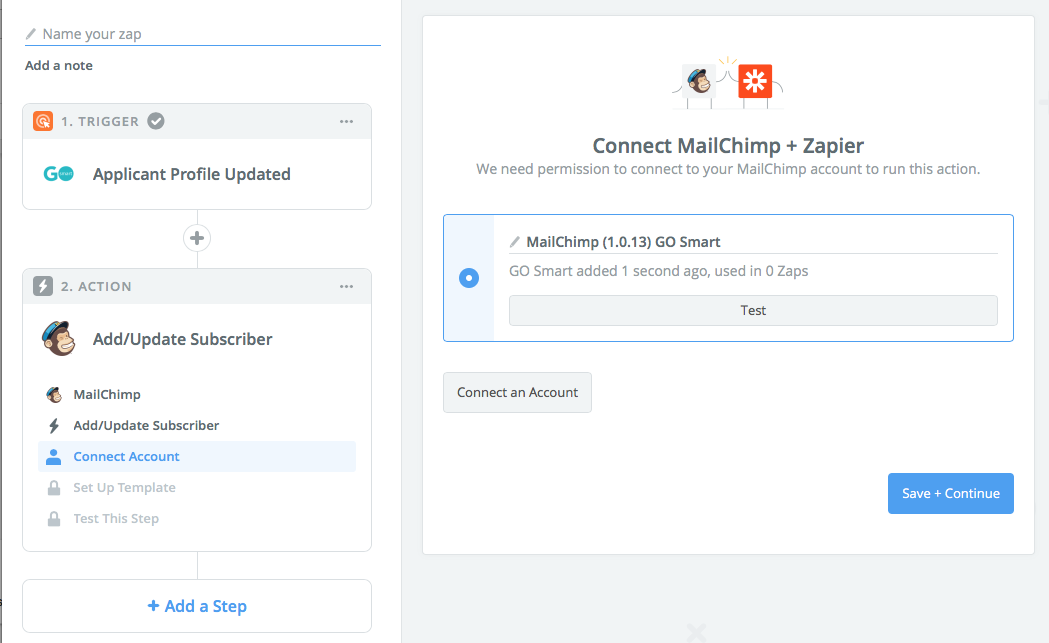The image size is (1049, 643).
Task: Select the Connect Account sub-step
Action: (x=197, y=456)
